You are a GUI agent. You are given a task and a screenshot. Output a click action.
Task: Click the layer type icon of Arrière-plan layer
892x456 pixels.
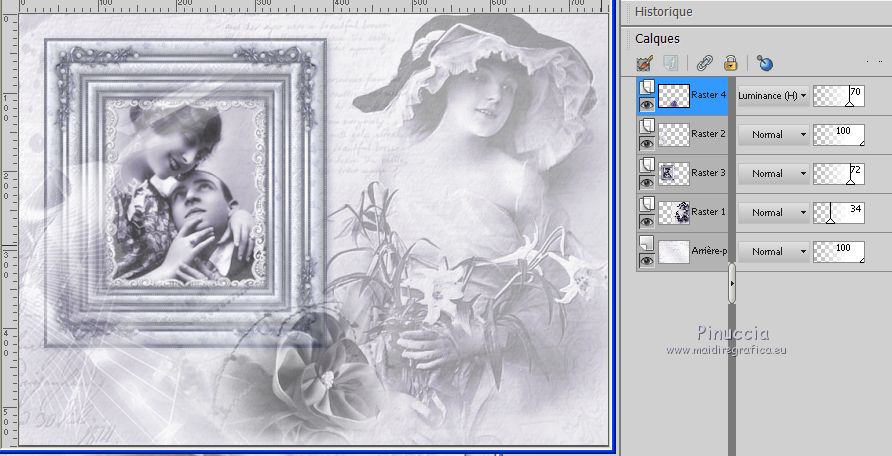[646, 243]
